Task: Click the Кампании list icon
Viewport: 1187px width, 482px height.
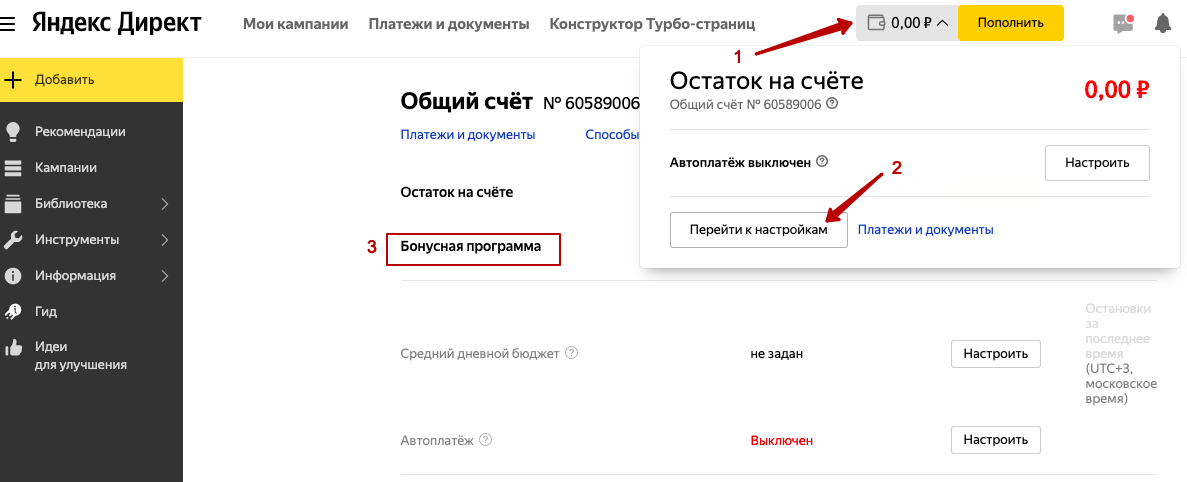Action: (x=13, y=168)
